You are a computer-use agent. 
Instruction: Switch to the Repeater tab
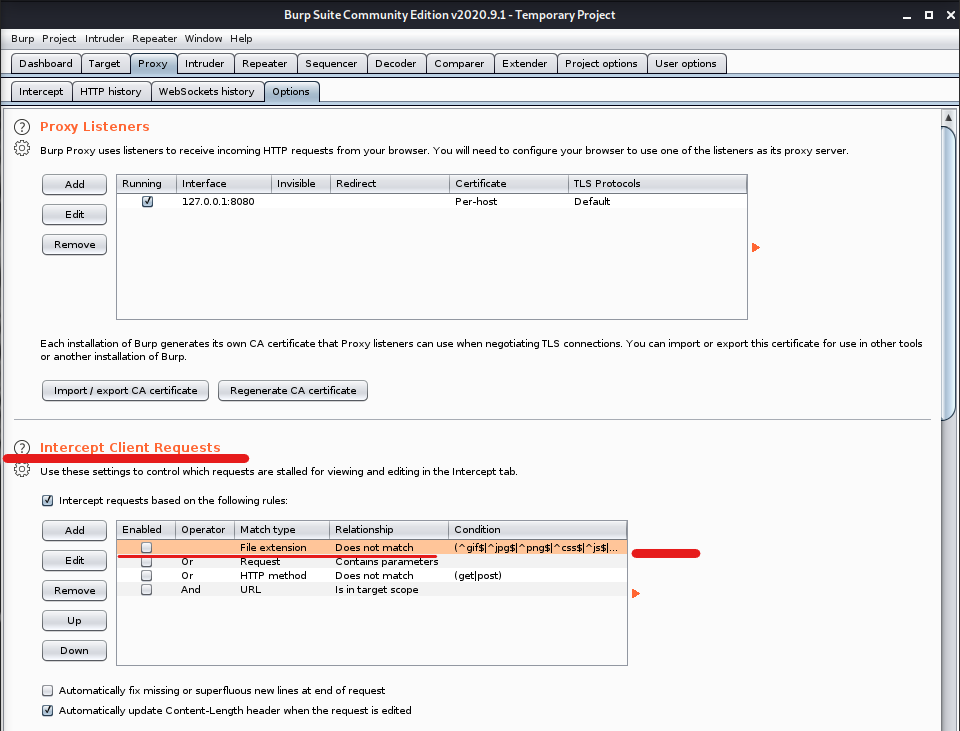click(x=264, y=64)
